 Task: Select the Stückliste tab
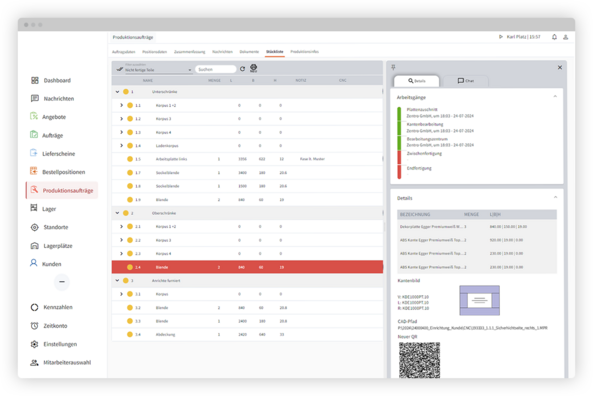(275, 52)
